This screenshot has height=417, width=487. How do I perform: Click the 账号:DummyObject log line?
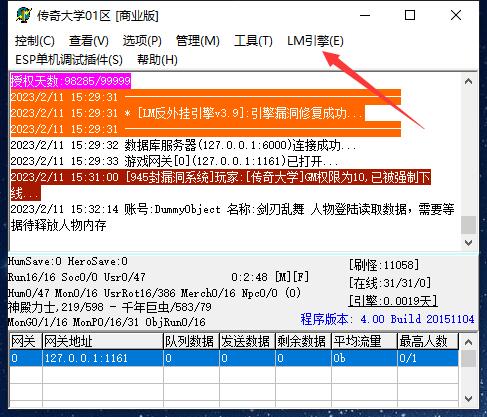[232, 217]
